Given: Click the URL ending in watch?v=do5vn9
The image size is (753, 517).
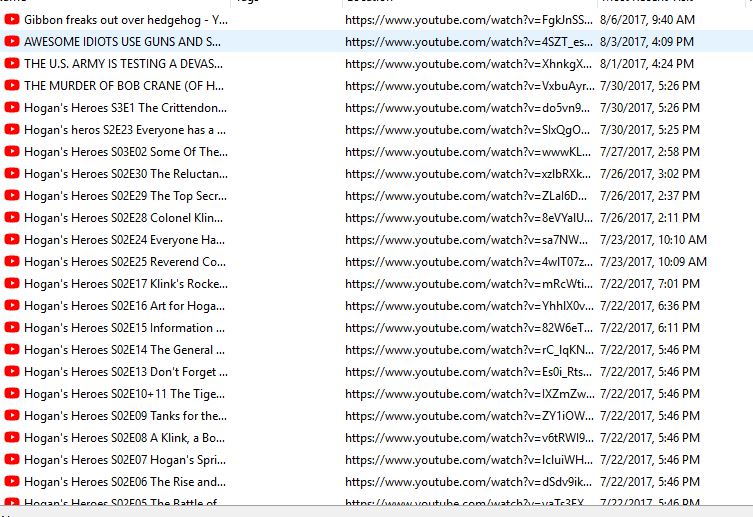Looking at the screenshot, I should (x=468, y=108).
